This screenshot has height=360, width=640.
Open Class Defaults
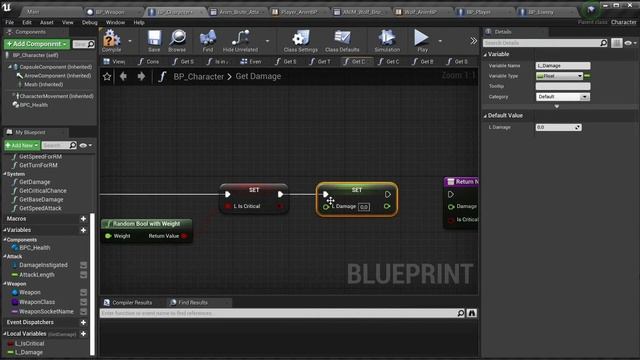point(342,41)
